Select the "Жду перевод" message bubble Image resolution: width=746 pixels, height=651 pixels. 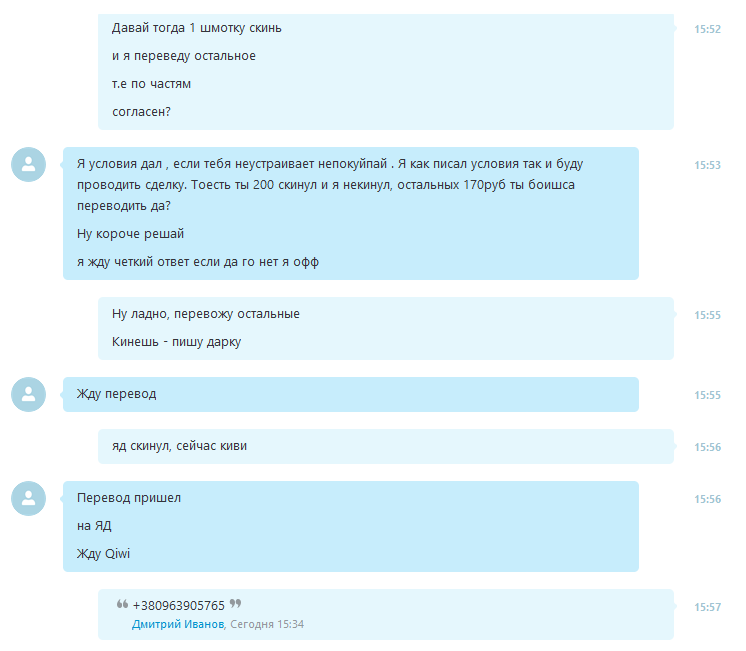[351, 395]
